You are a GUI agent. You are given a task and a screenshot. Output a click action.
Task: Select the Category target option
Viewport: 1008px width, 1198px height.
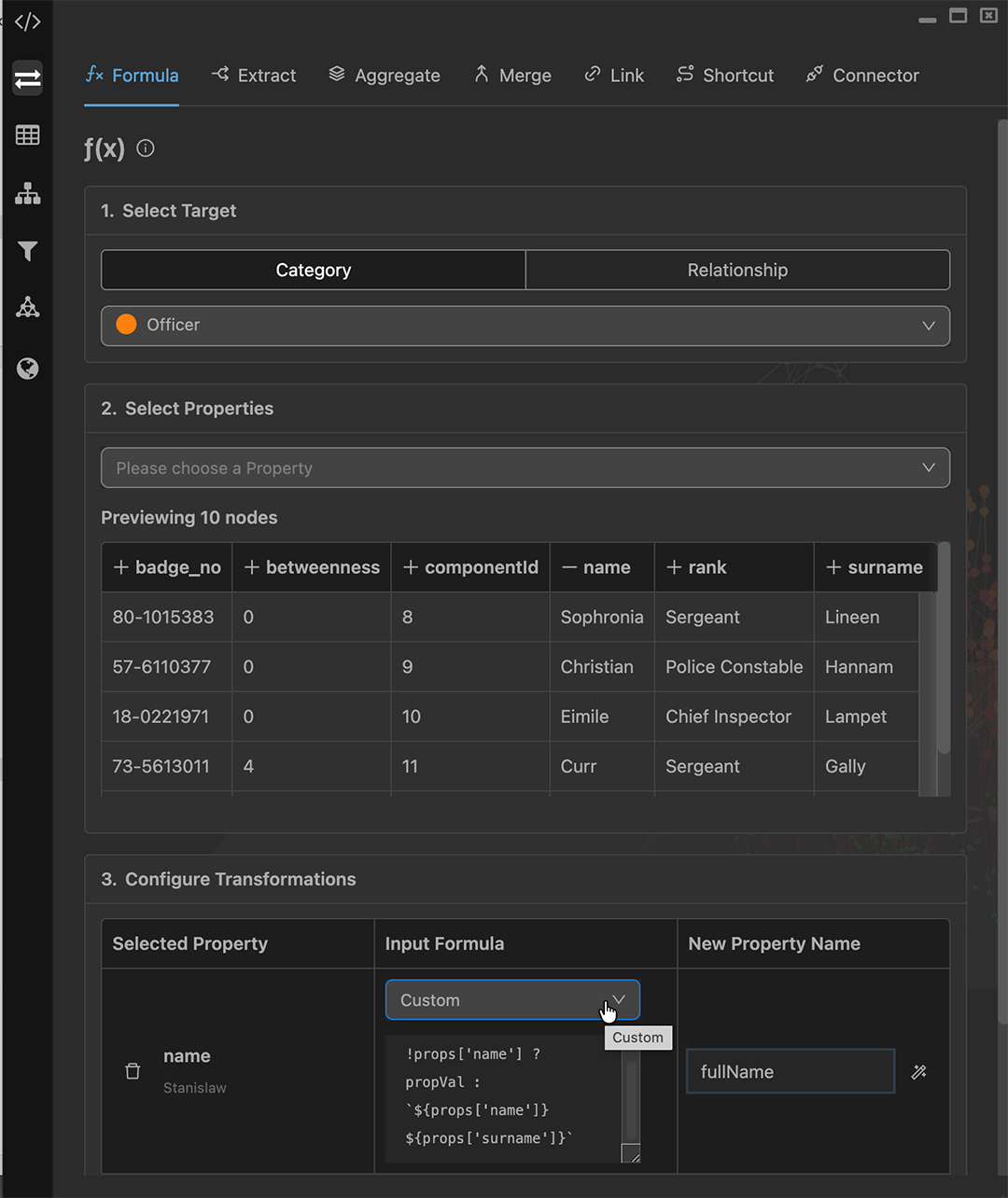pyautogui.click(x=313, y=271)
